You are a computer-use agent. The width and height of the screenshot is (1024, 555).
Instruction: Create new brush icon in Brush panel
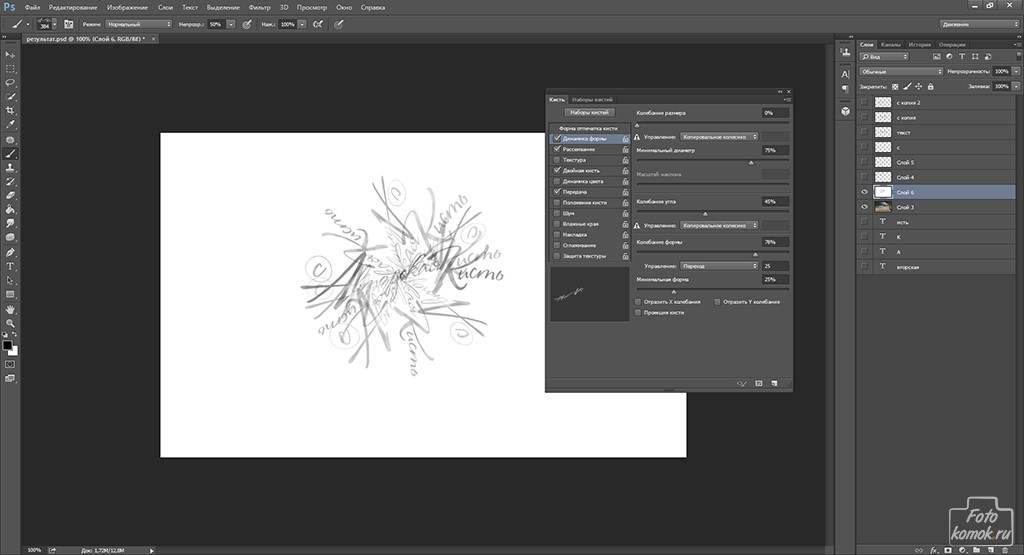point(774,383)
